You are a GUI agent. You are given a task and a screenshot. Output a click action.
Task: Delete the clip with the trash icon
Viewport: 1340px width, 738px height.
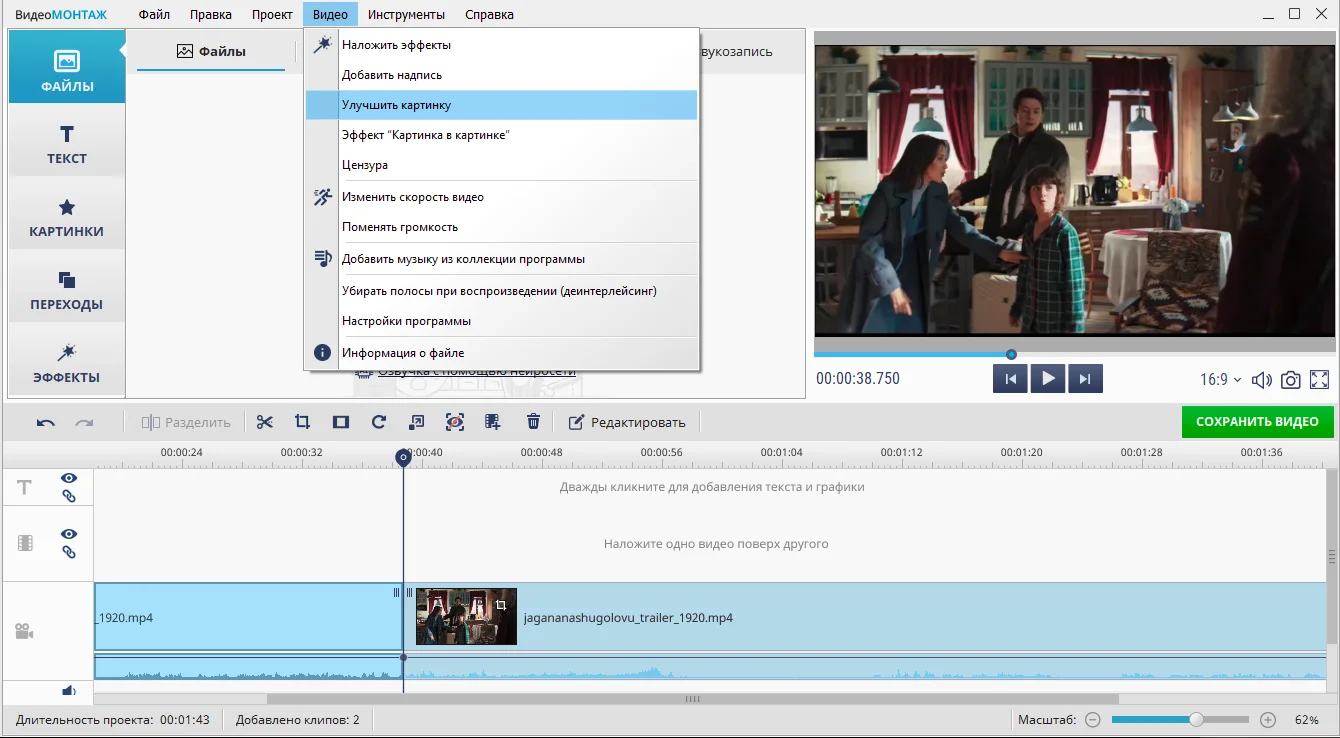[533, 422]
